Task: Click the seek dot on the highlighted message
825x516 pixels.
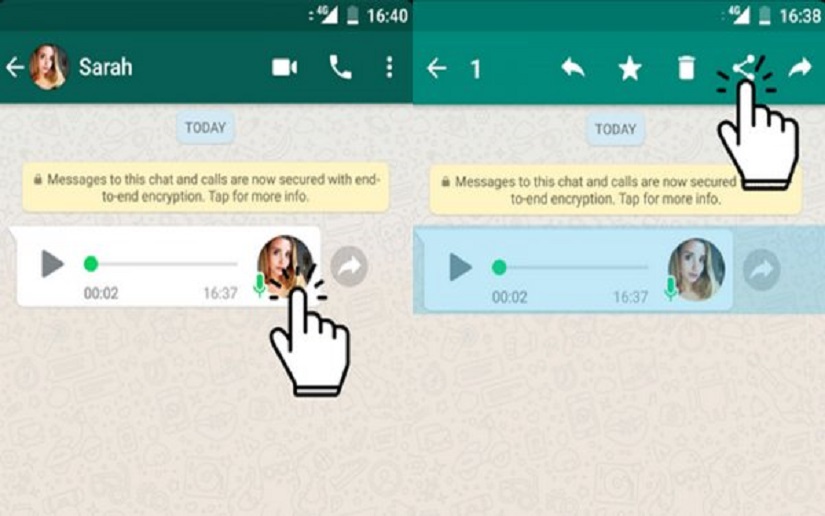Action: point(499,267)
